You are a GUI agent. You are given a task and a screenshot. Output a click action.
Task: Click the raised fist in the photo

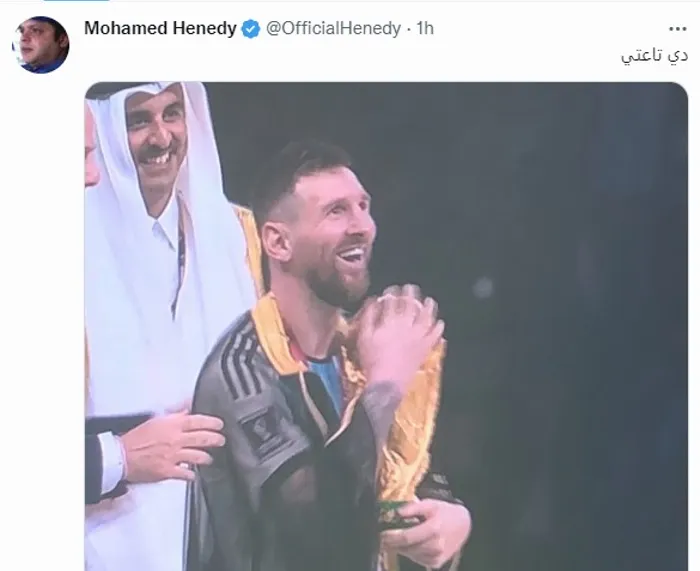pos(400,325)
